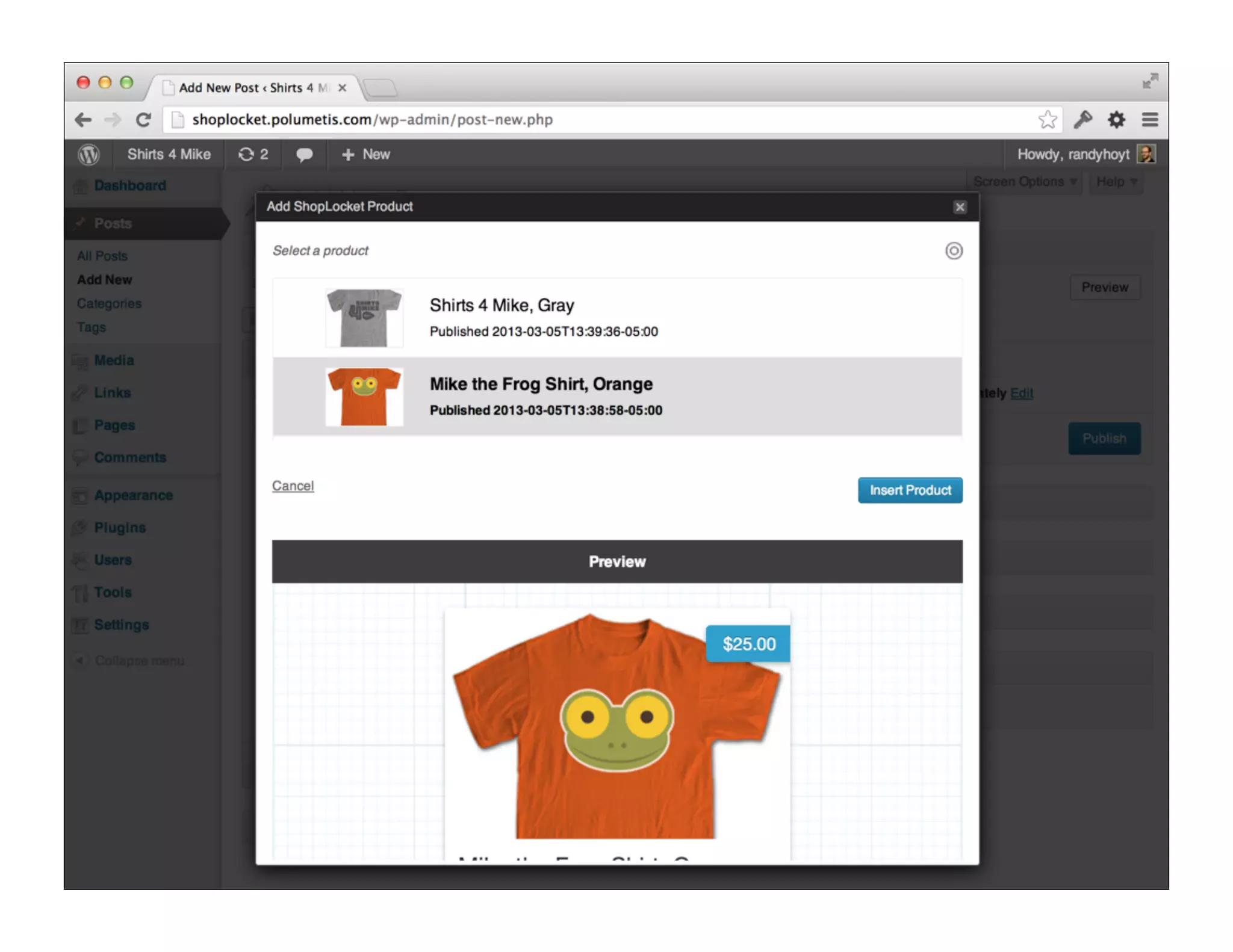The image size is (1233, 952).
Task: Click the Pages icon in sidebar
Action: click(80, 425)
